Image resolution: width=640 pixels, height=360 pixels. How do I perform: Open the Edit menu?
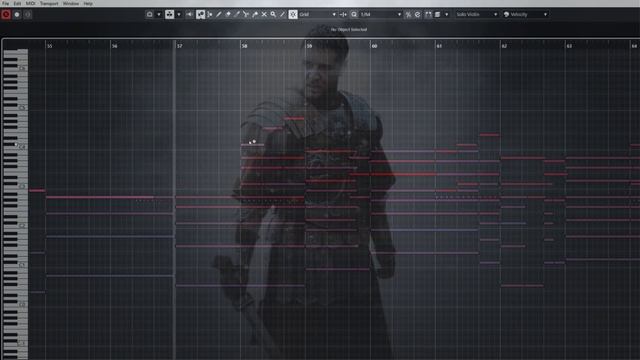(x=17, y=3)
